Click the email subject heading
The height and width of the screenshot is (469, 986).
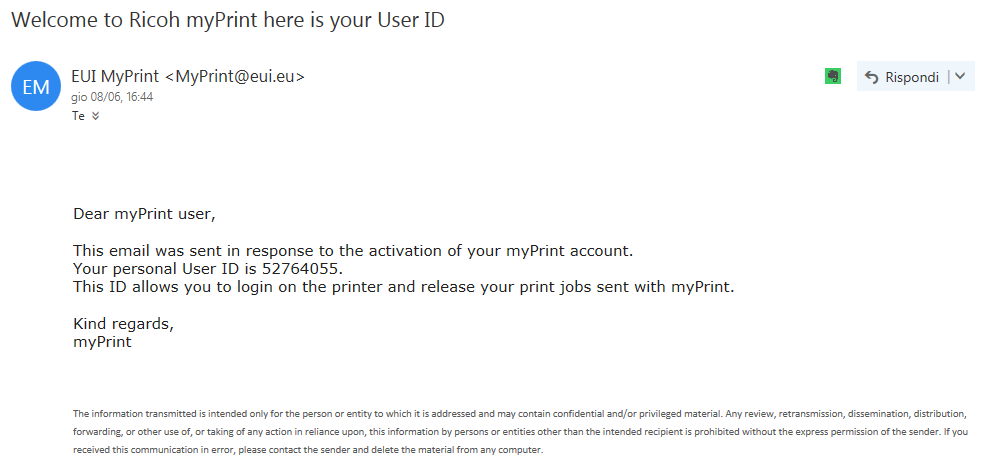point(228,21)
